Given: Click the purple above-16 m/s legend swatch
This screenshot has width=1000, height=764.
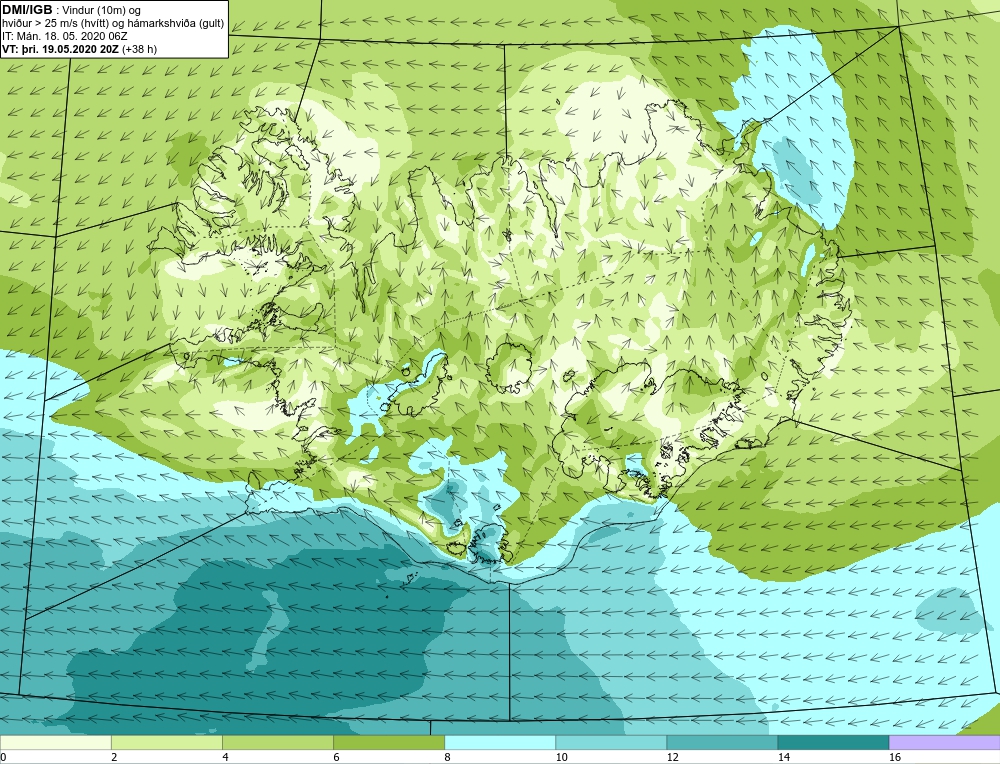Looking at the screenshot, I should (945, 742).
